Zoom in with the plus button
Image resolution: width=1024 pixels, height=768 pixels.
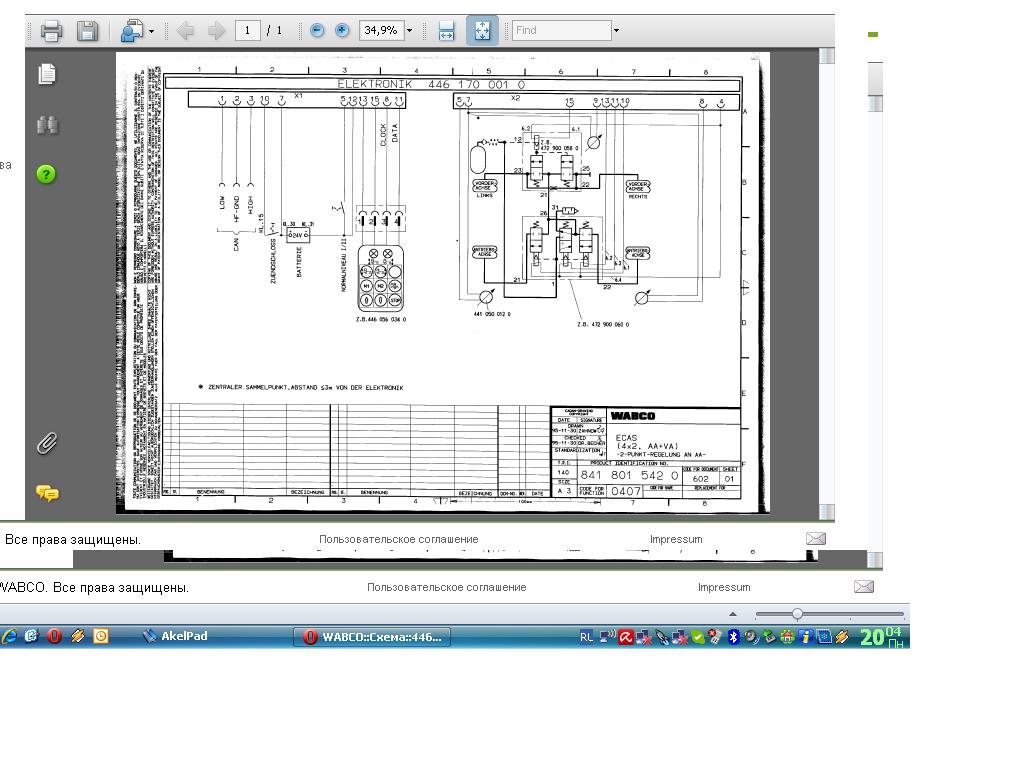(342, 30)
